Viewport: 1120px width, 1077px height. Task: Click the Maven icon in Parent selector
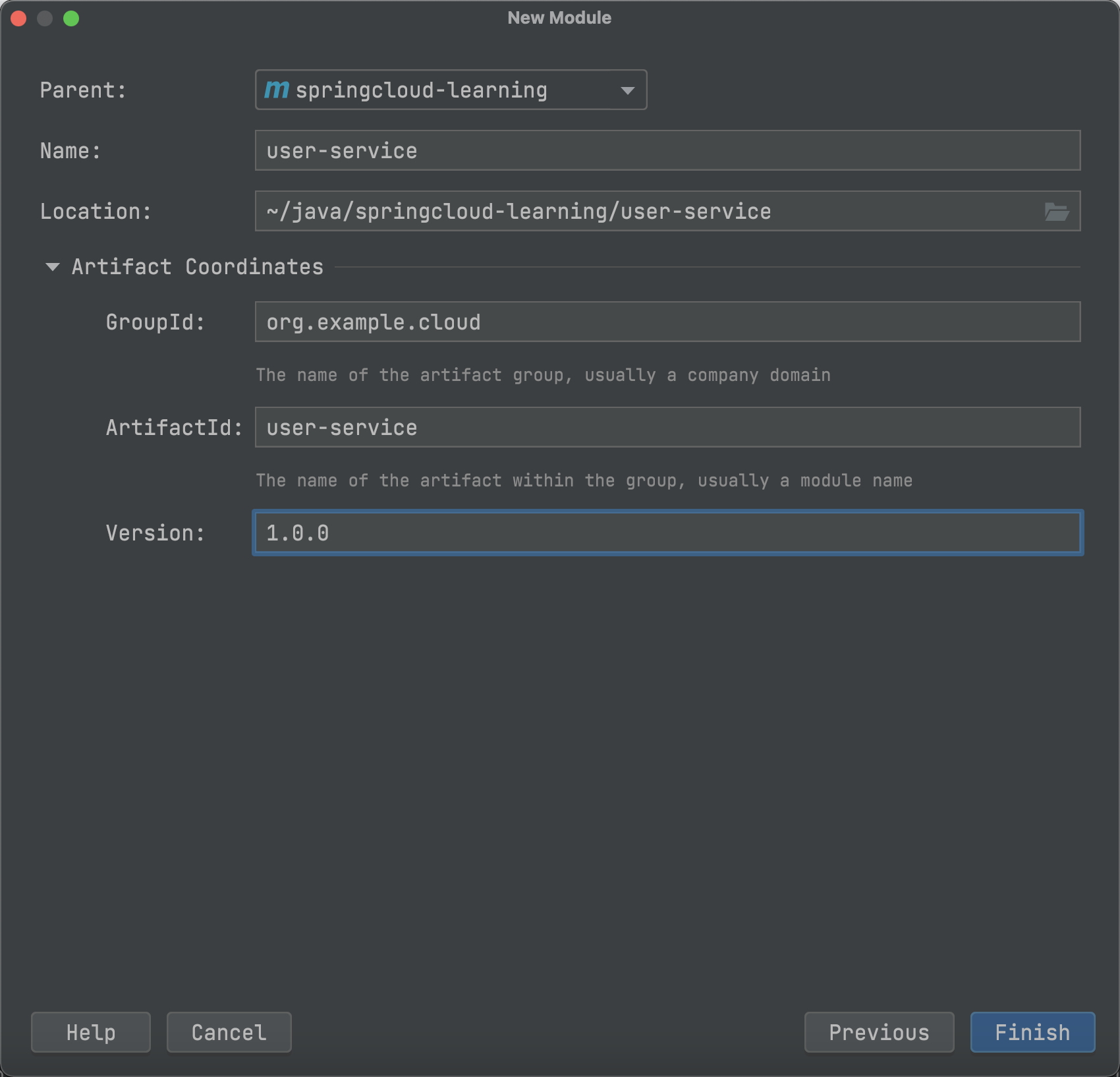point(277,90)
